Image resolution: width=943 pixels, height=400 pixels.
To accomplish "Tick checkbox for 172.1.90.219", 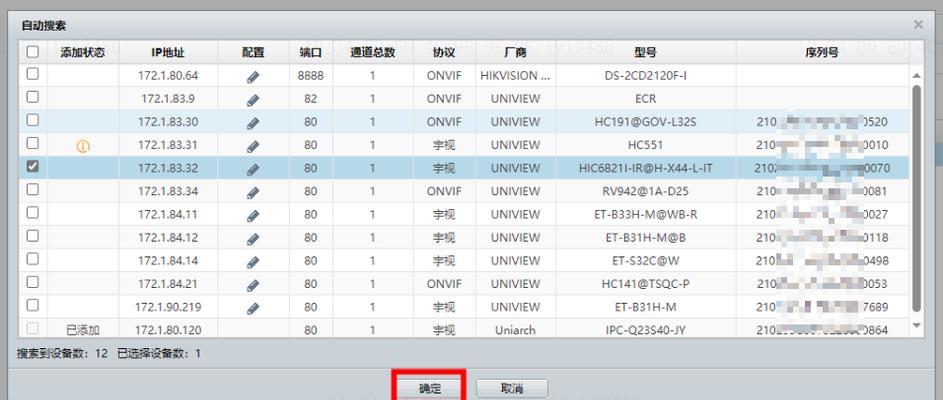I will (32, 305).
